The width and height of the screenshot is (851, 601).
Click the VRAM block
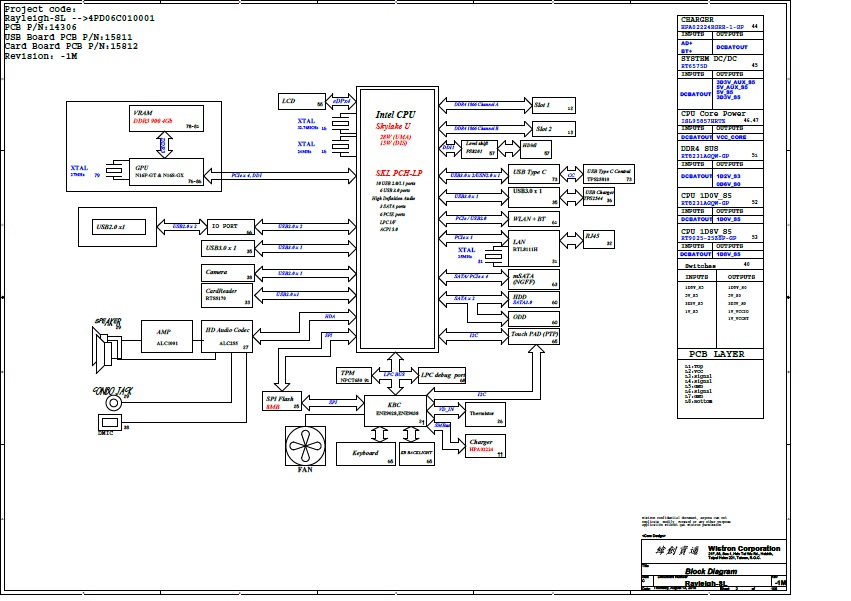pyautogui.click(x=167, y=118)
